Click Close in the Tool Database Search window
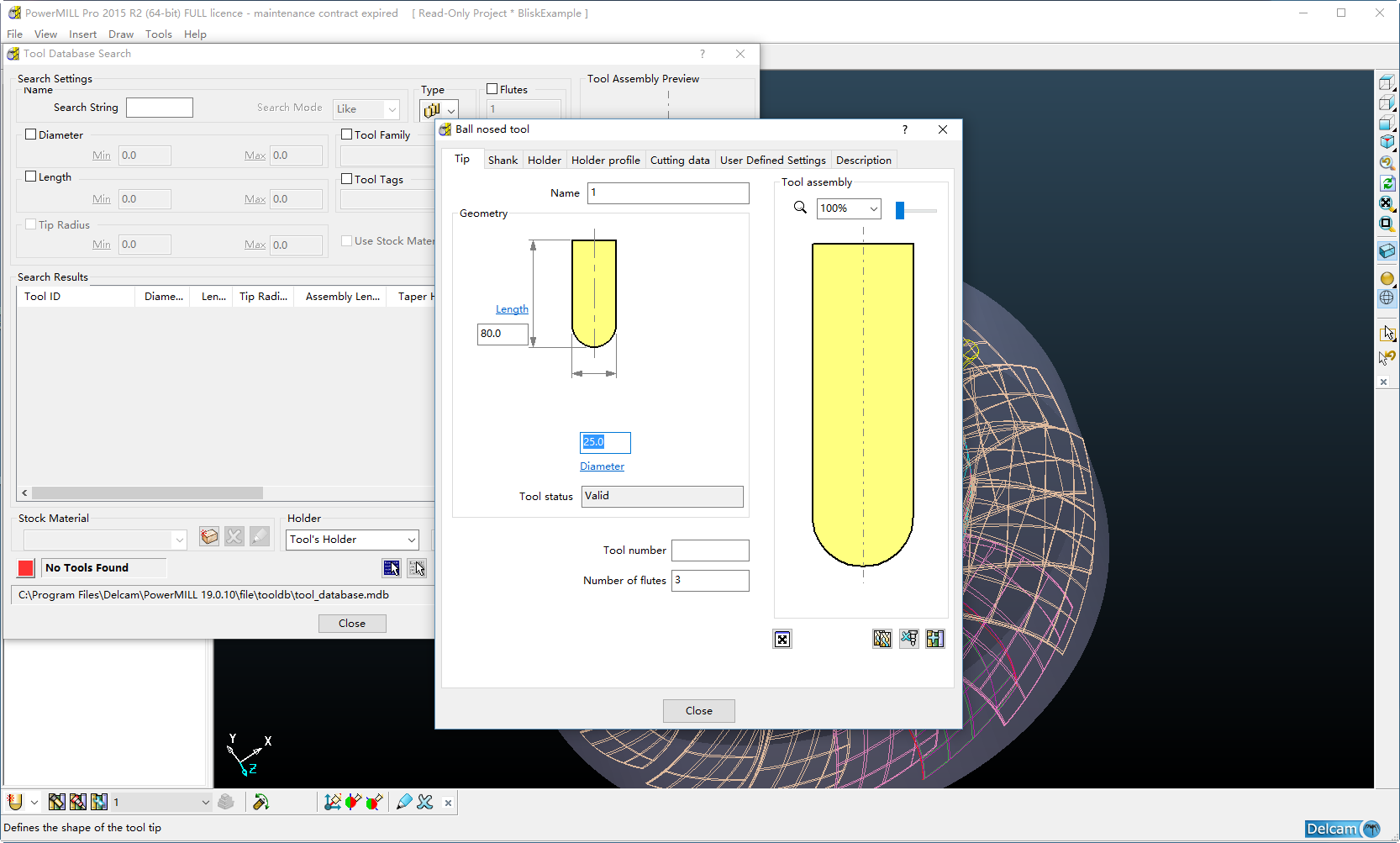Viewport: 1400px width, 843px height. [352, 624]
